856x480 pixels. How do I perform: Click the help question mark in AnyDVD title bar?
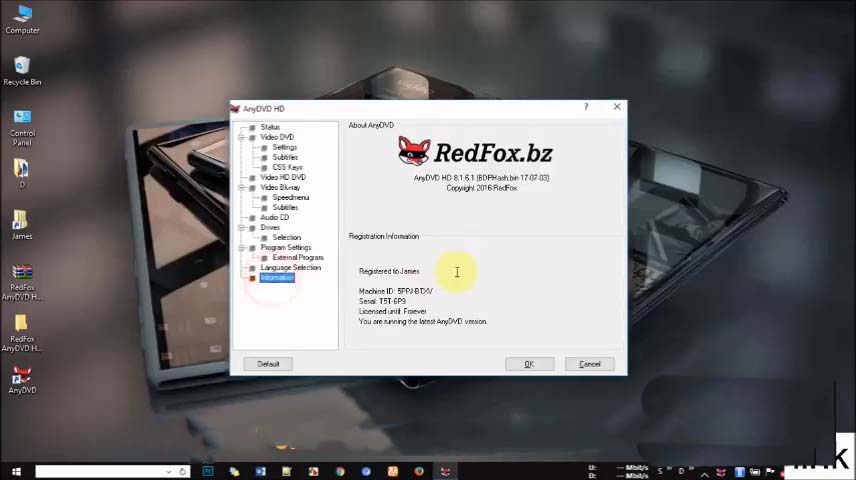click(586, 106)
